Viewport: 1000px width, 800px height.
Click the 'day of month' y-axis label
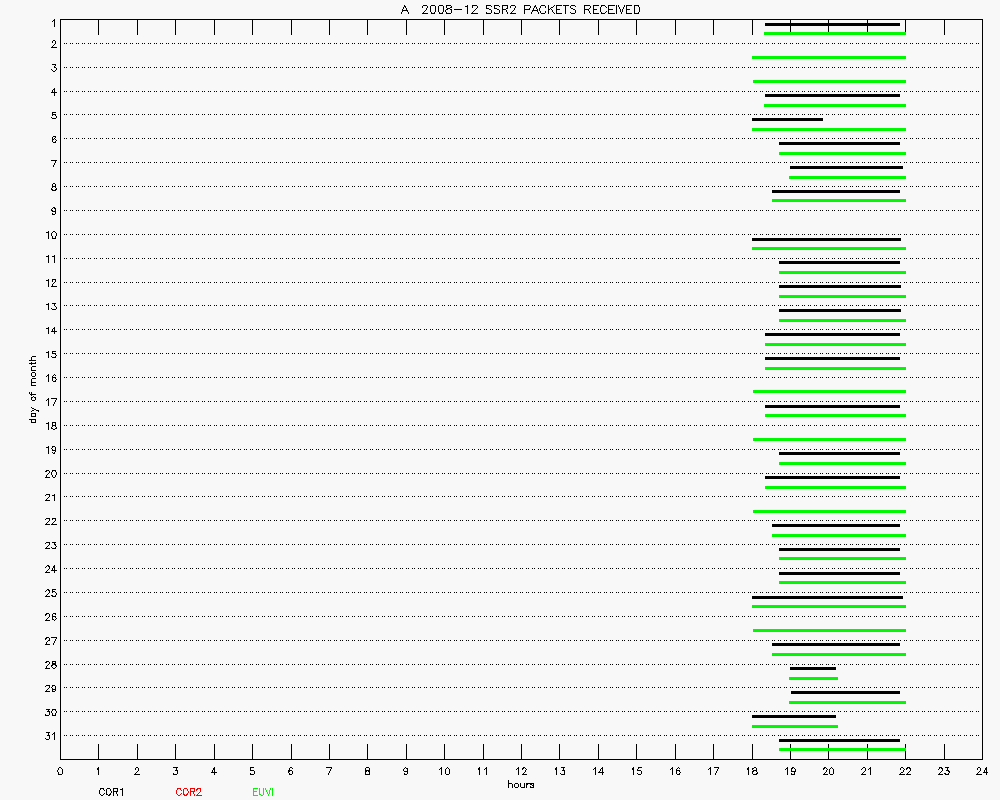[x=33, y=388]
